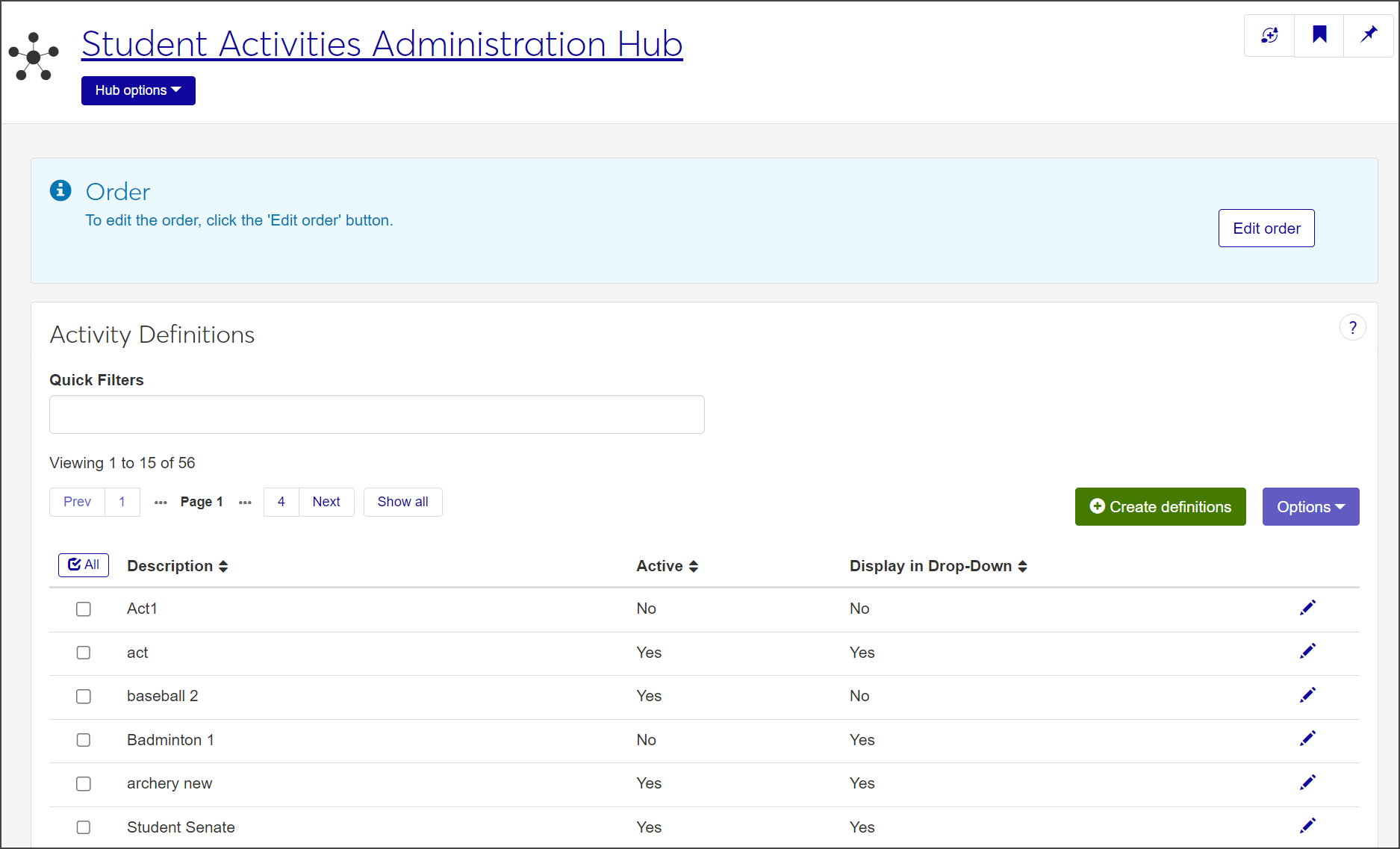
Task: Tick the archery new checkbox
Action: [84, 784]
